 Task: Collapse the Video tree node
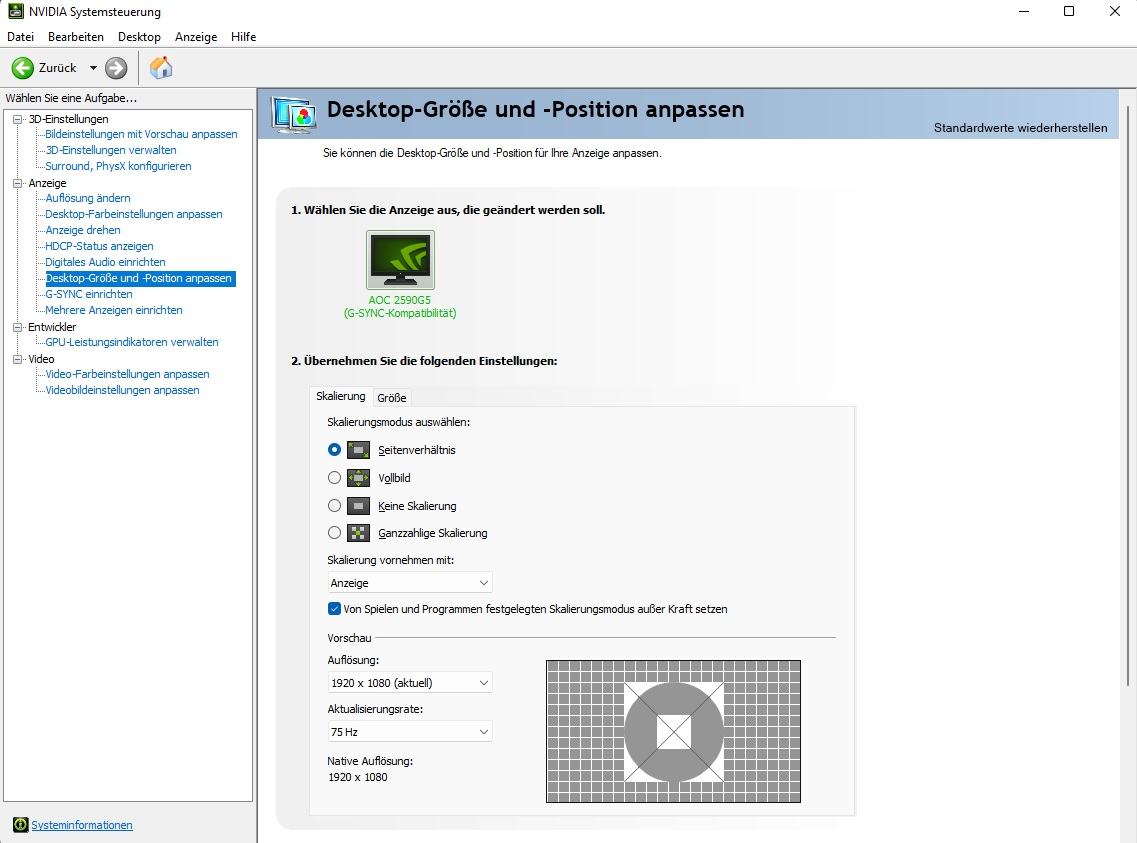[x=17, y=359]
